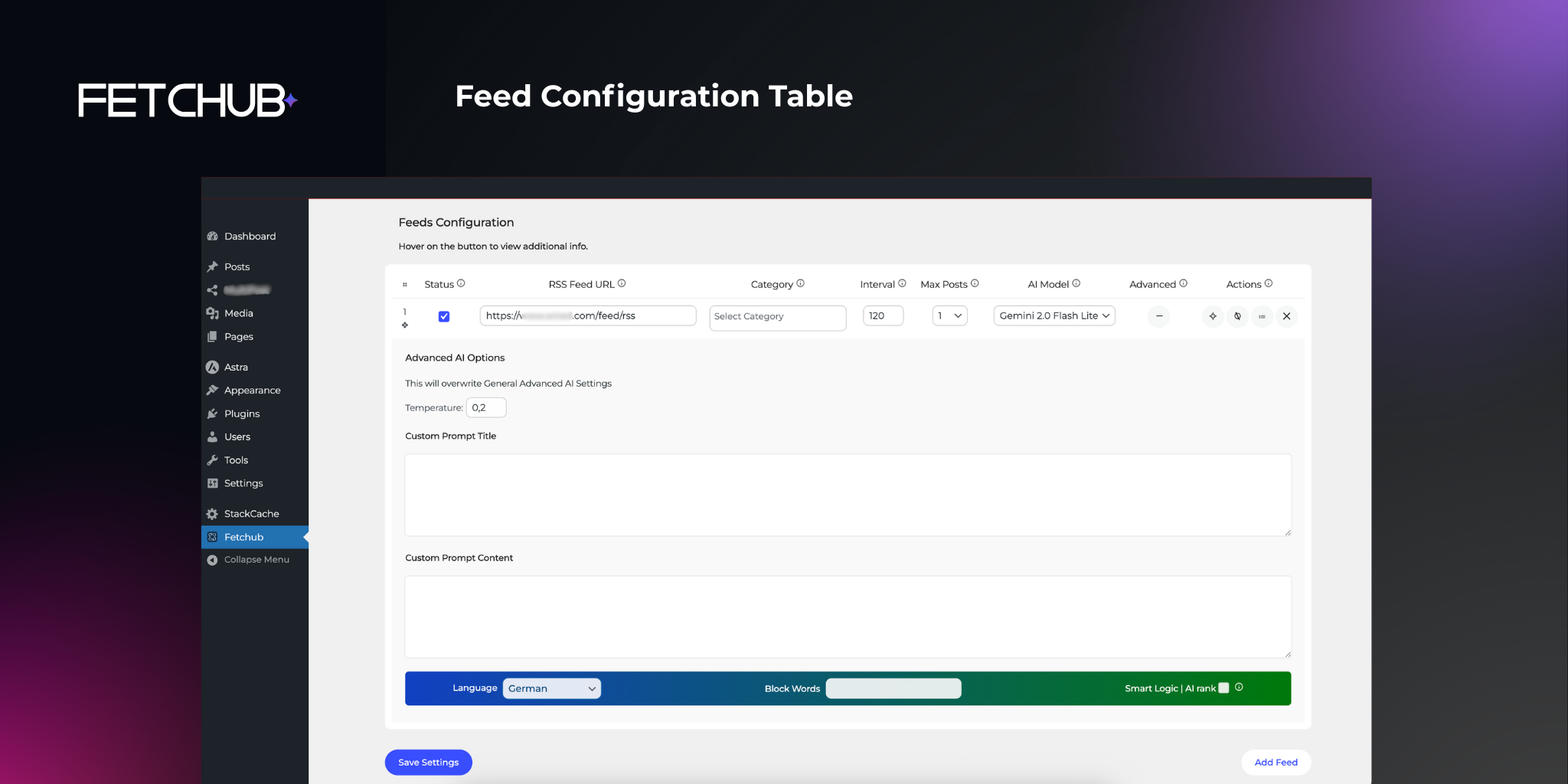Click the Pages icon in sidebar
This screenshot has height=784, width=1568.
click(212, 336)
